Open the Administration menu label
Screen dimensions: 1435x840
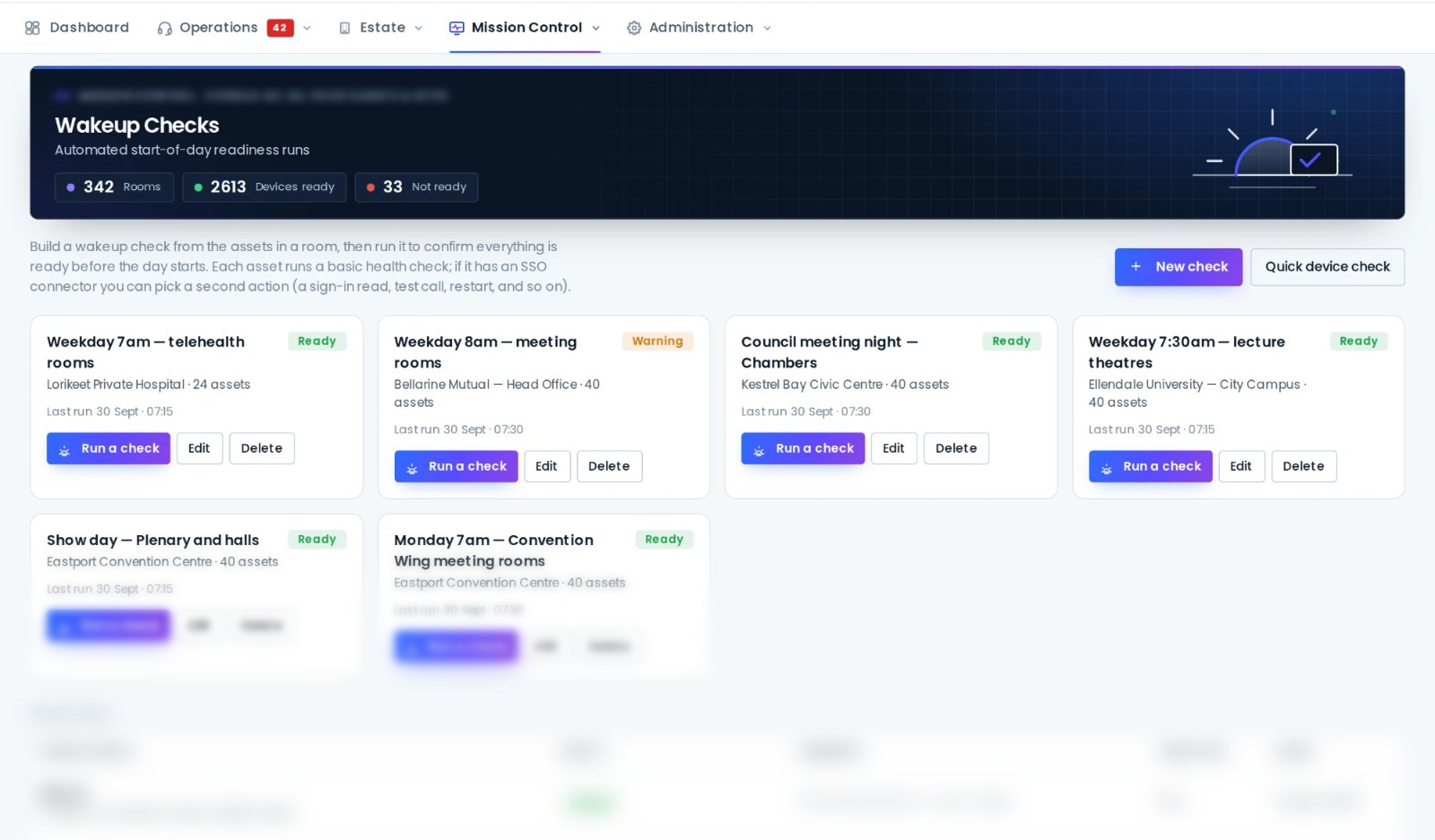[x=701, y=28]
